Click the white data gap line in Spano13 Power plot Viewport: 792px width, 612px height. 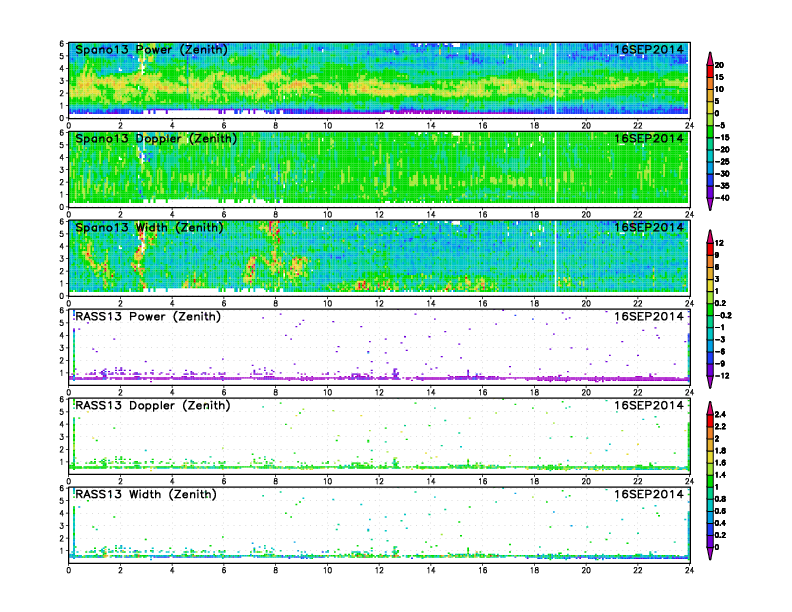tap(555, 79)
